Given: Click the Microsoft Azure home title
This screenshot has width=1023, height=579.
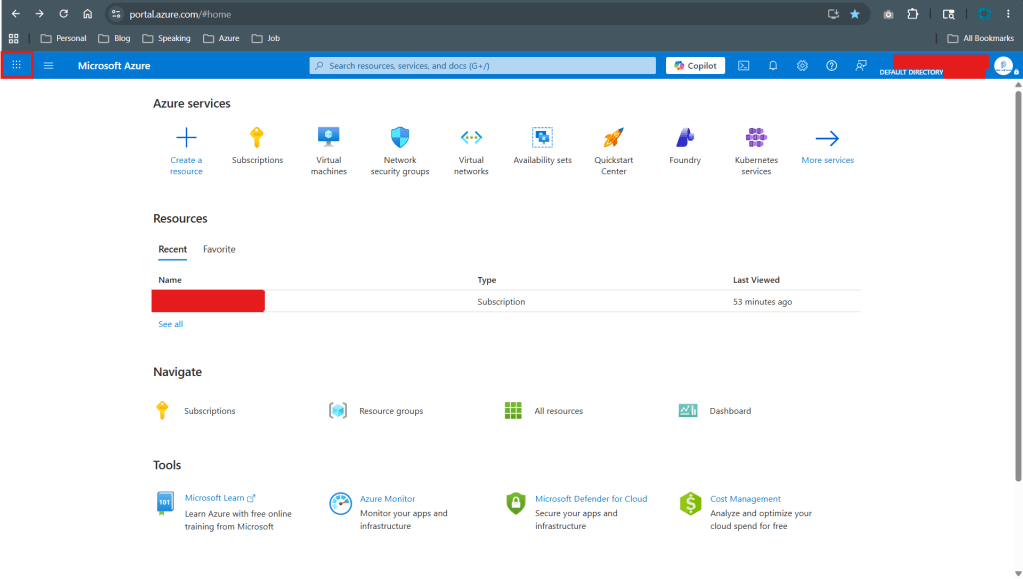Looking at the screenshot, I should [114, 65].
